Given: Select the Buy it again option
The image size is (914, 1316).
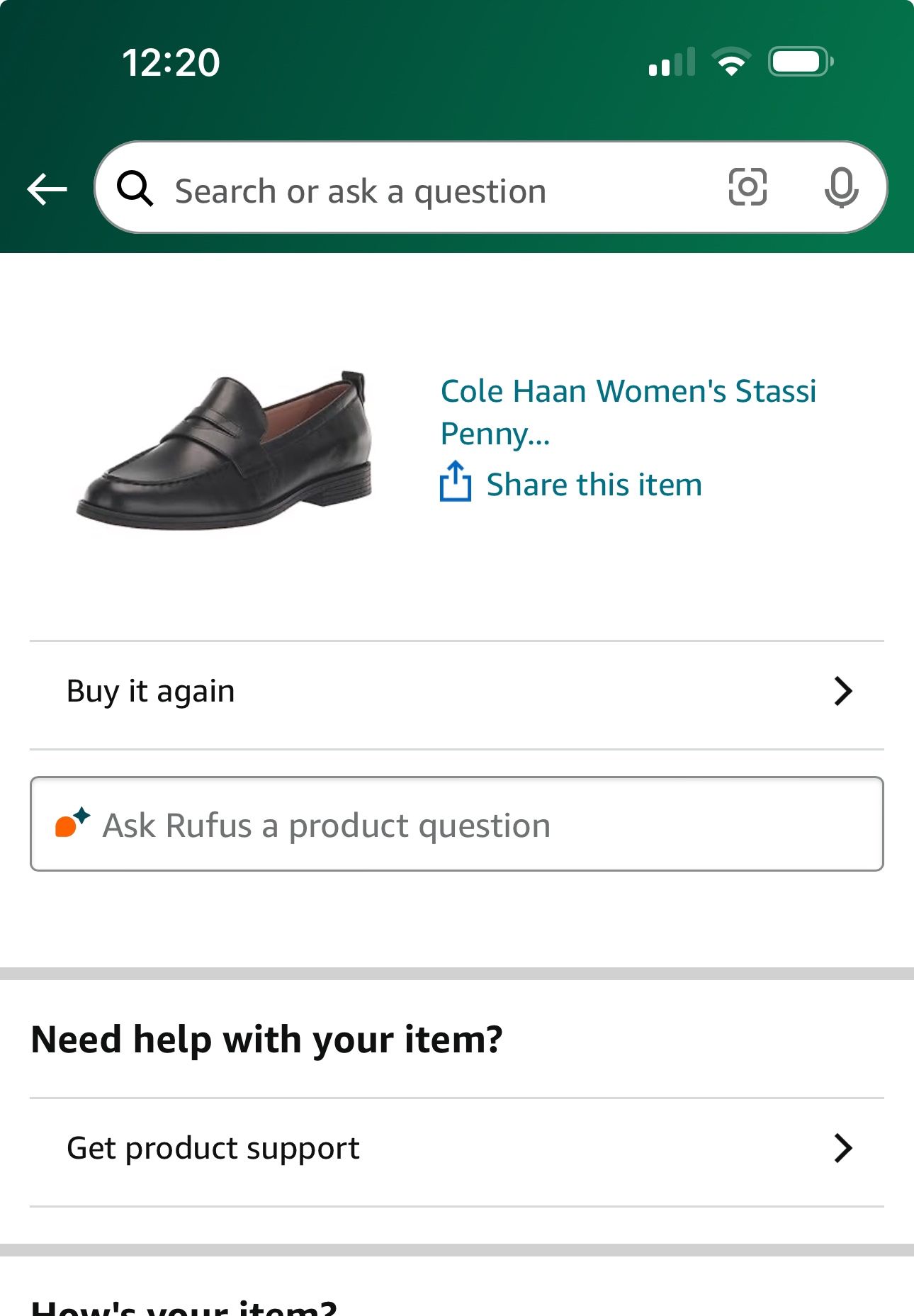Looking at the screenshot, I should point(151,692).
